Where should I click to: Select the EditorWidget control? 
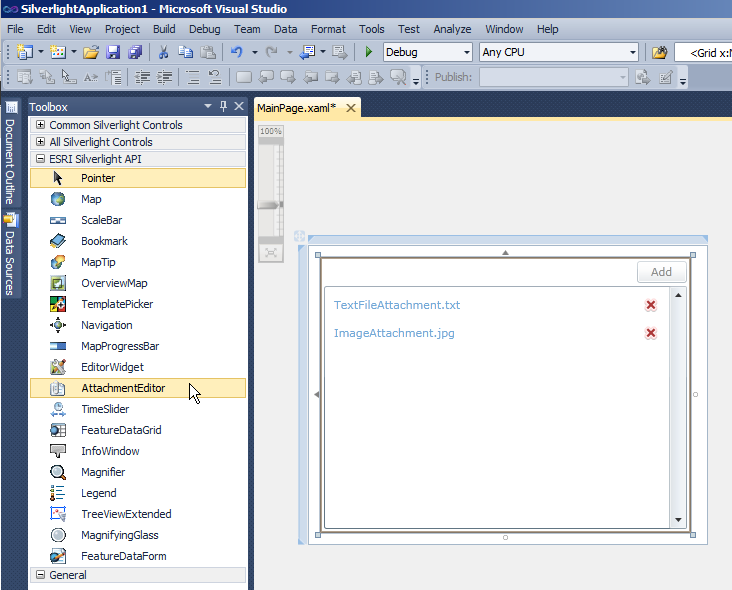pos(138,367)
